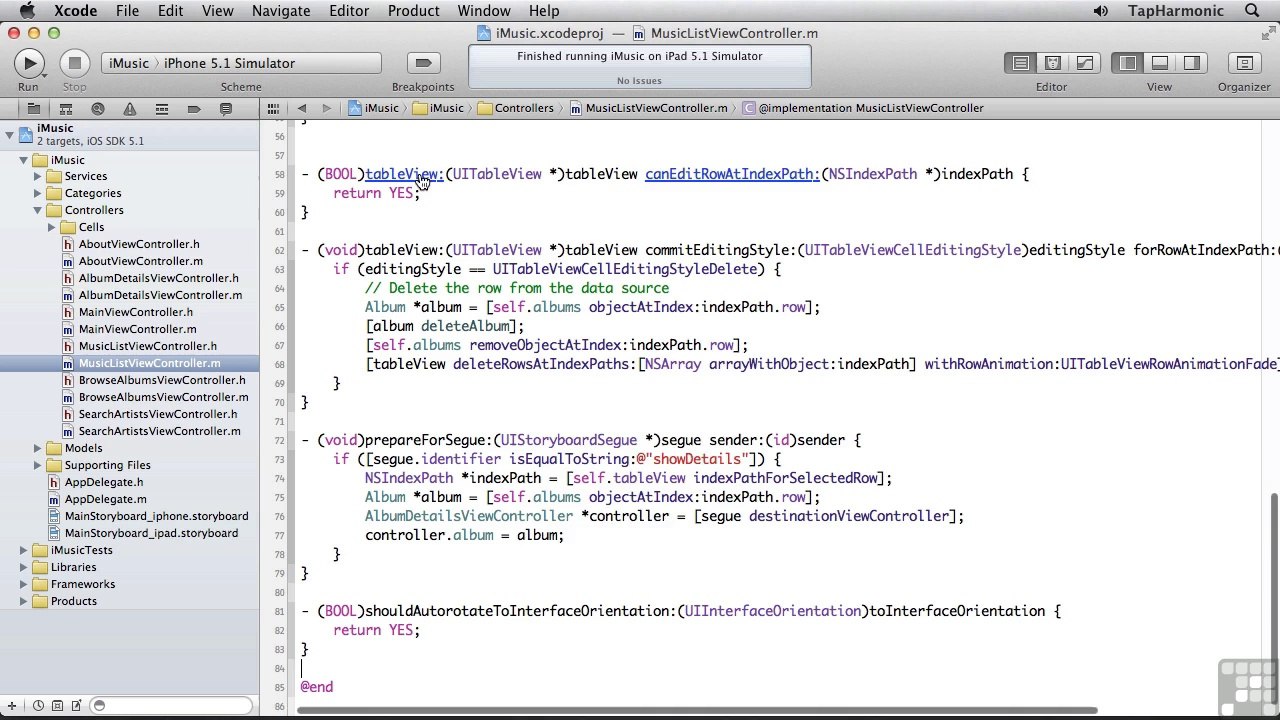Toggle the Utilities pane view

coord(1191,63)
